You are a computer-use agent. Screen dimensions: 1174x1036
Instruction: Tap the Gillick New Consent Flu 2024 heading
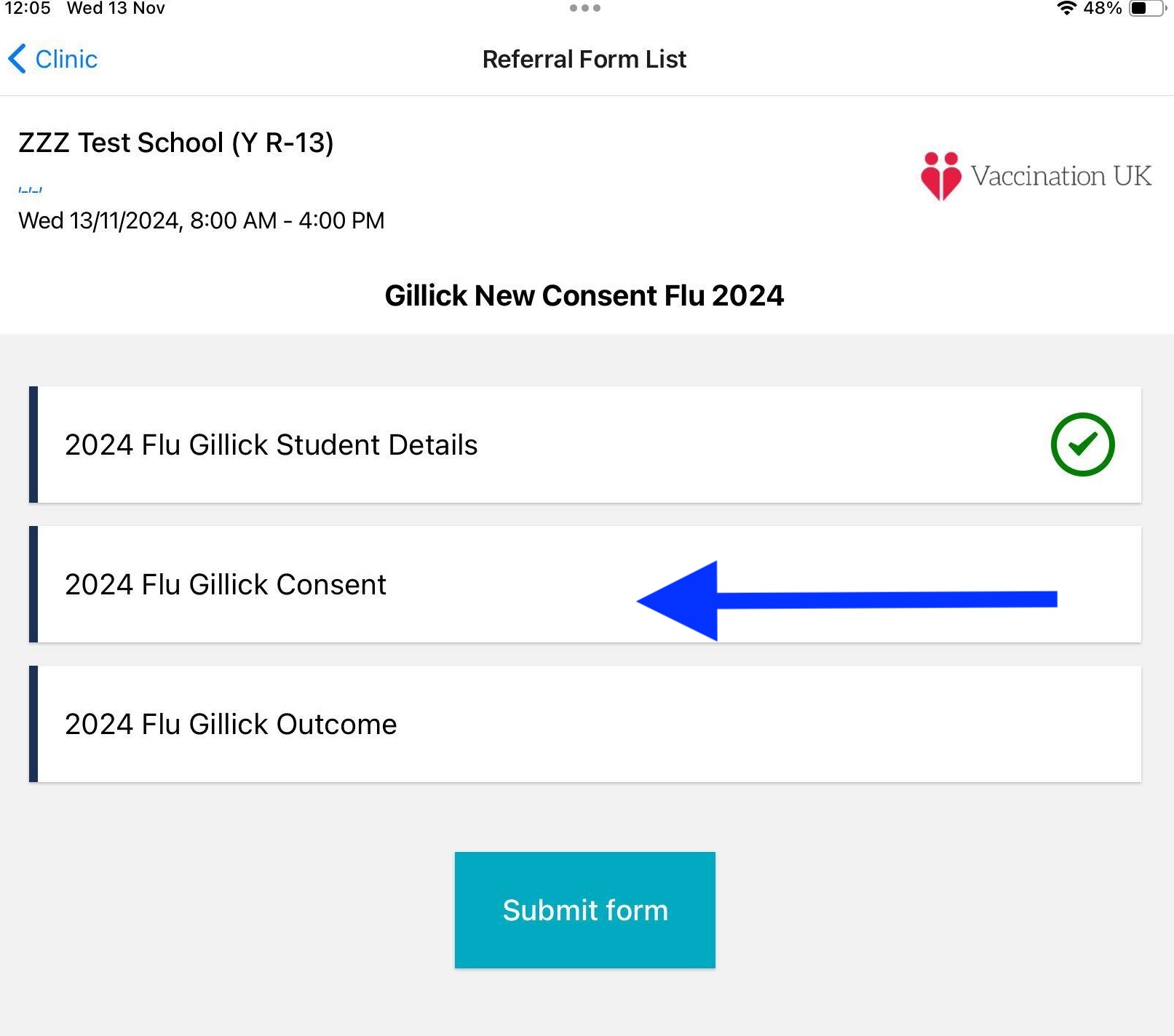(584, 295)
